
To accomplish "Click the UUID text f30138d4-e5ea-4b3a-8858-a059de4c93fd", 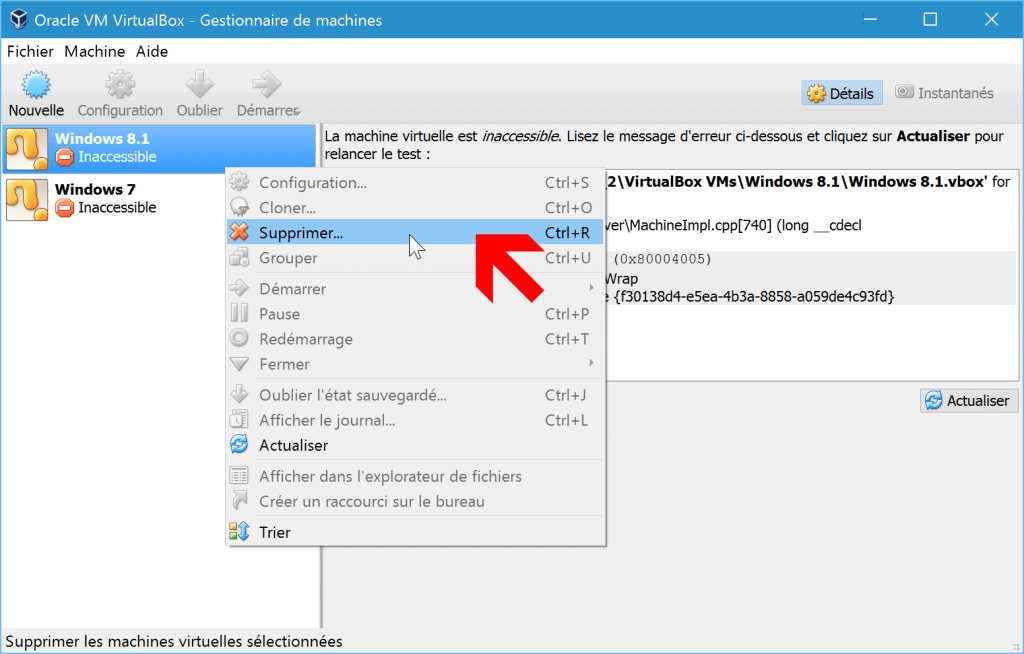I will coord(754,297).
